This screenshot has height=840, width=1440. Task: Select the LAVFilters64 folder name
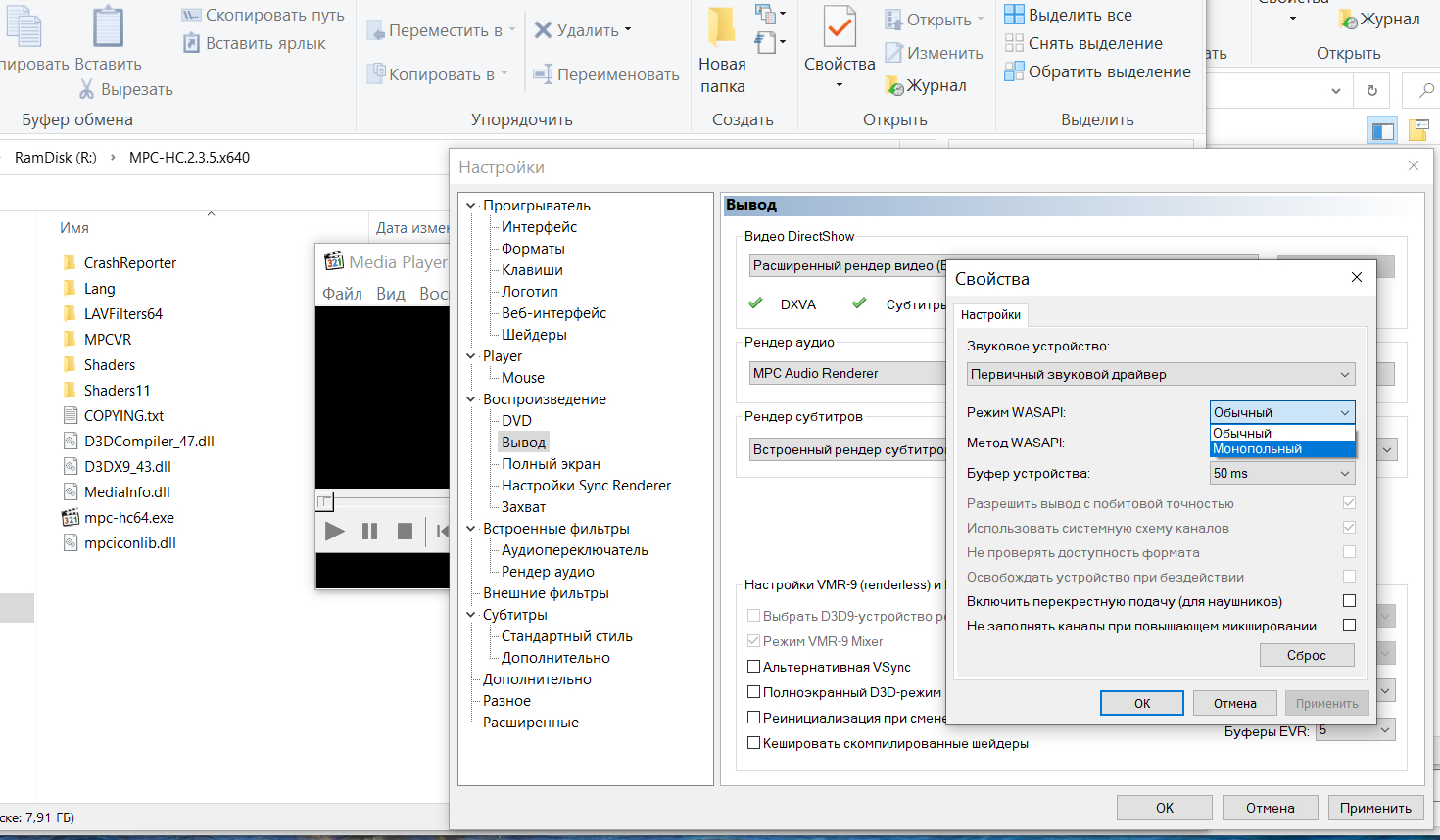click(x=123, y=313)
